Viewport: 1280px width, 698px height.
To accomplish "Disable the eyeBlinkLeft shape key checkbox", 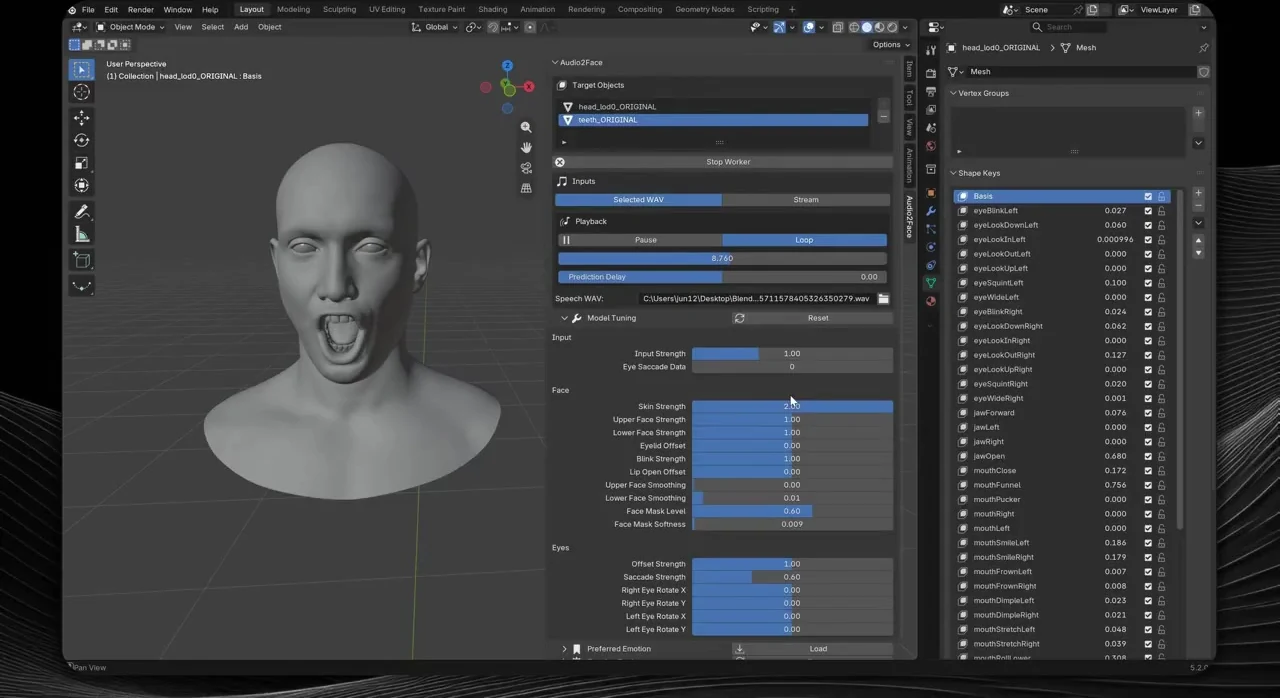I will 1148,211.
